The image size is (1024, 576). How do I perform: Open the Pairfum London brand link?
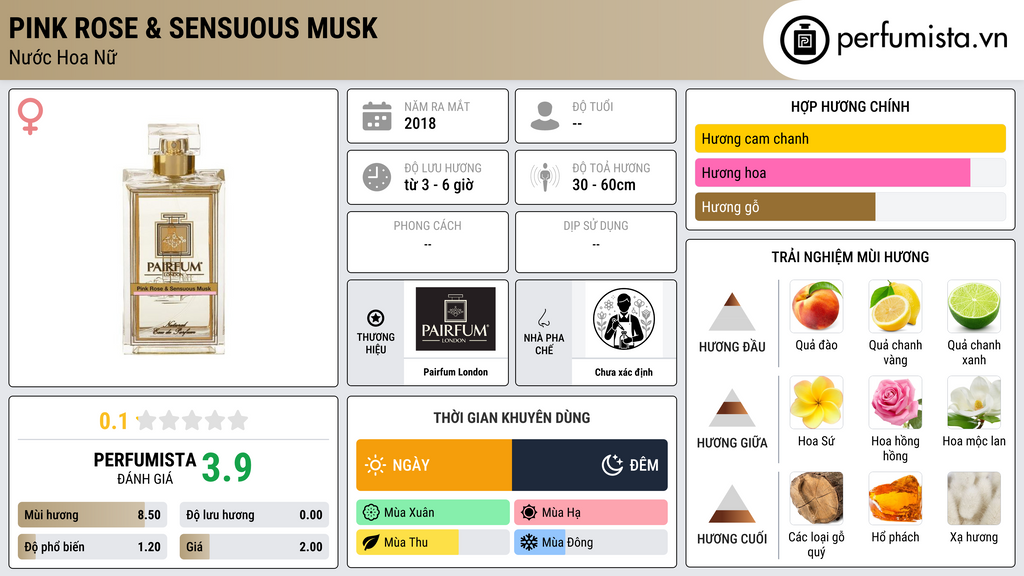click(455, 372)
